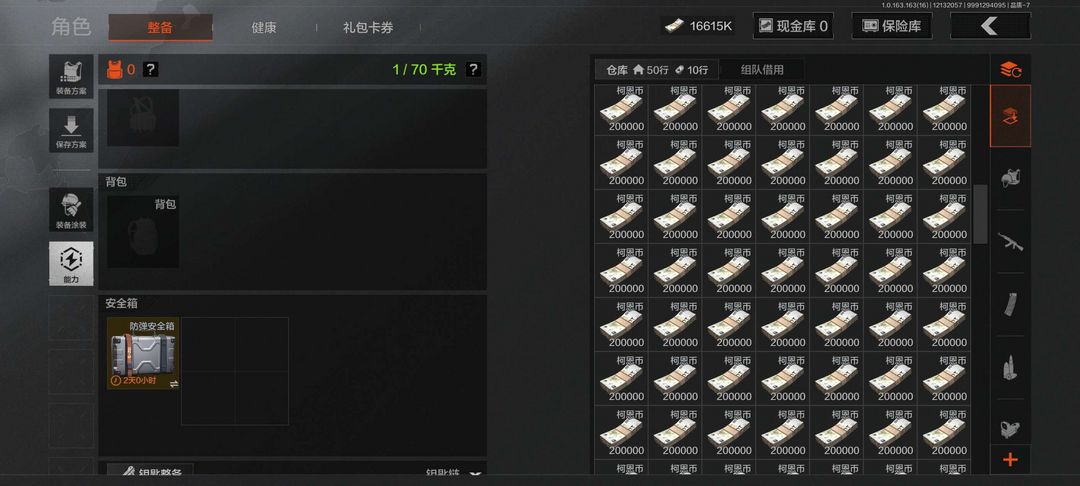Filter warehouse by magazine icon
Screen dimensions: 1080x486
click(1010, 304)
